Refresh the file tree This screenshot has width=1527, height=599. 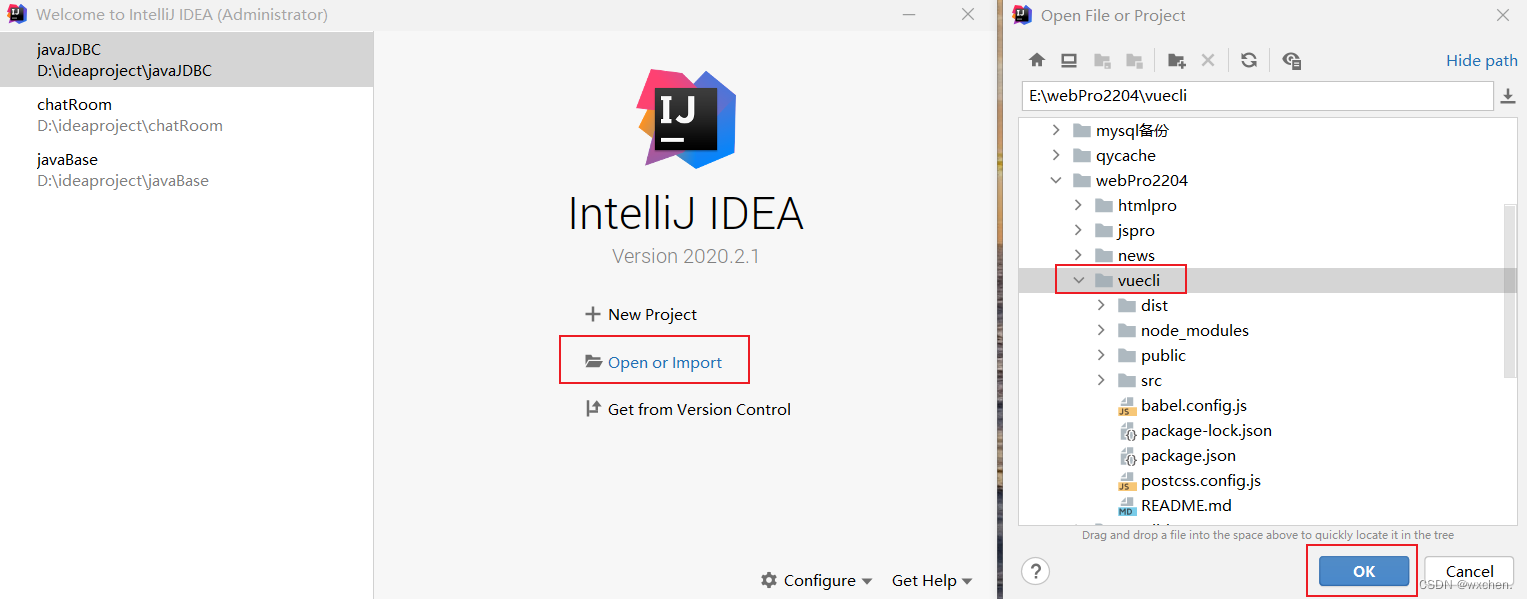1249,60
